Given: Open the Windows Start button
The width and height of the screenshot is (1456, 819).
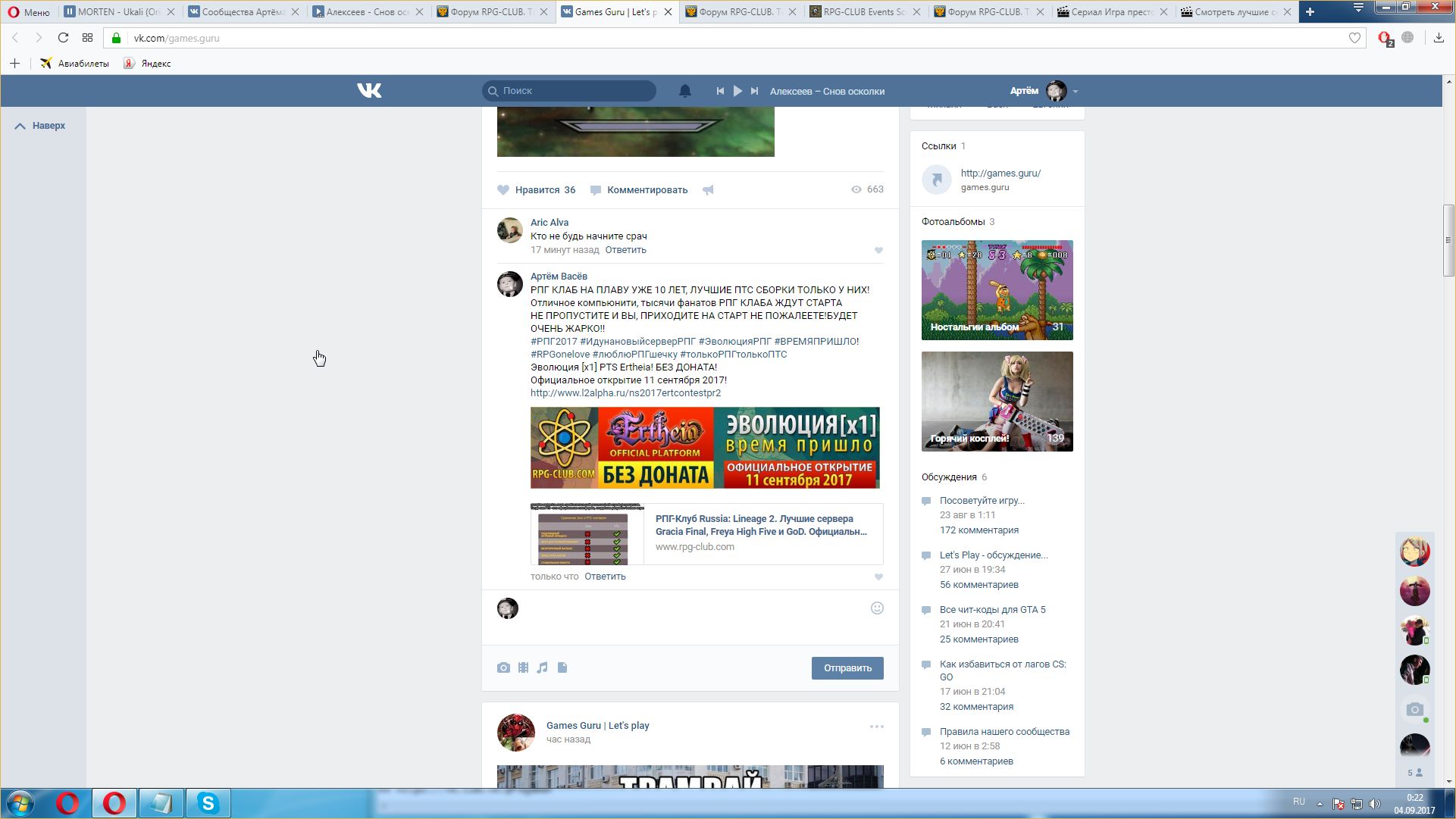Looking at the screenshot, I should (x=20, y=803).
